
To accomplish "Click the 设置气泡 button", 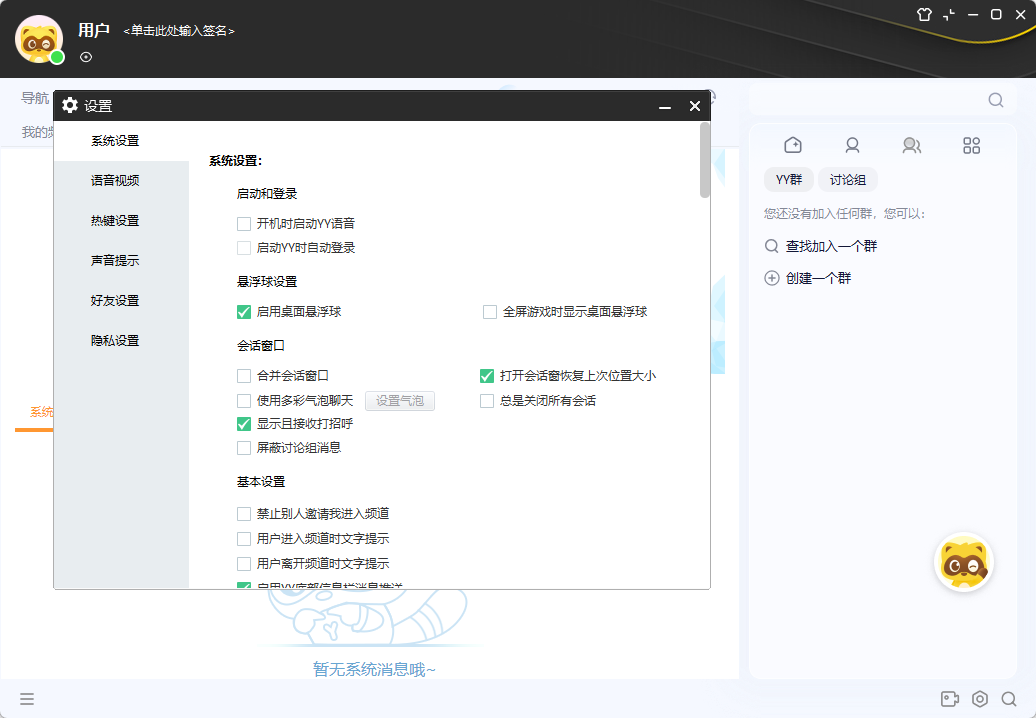I will tap(400, 401).
